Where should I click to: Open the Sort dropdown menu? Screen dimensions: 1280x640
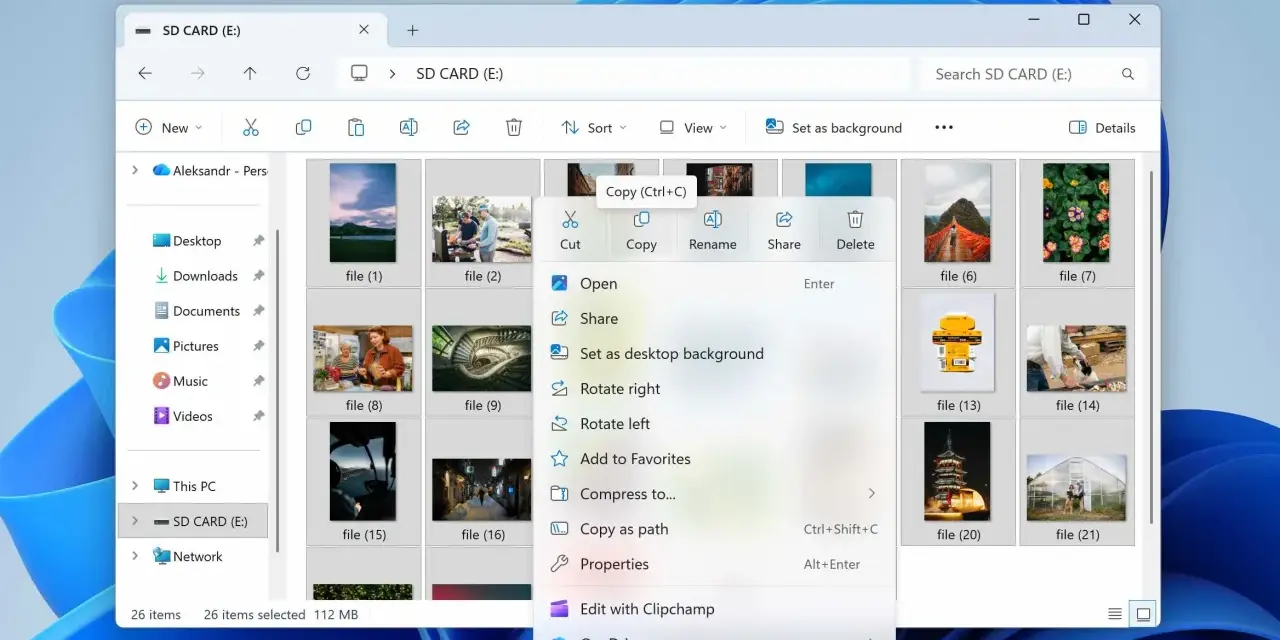tap(594, 127)
